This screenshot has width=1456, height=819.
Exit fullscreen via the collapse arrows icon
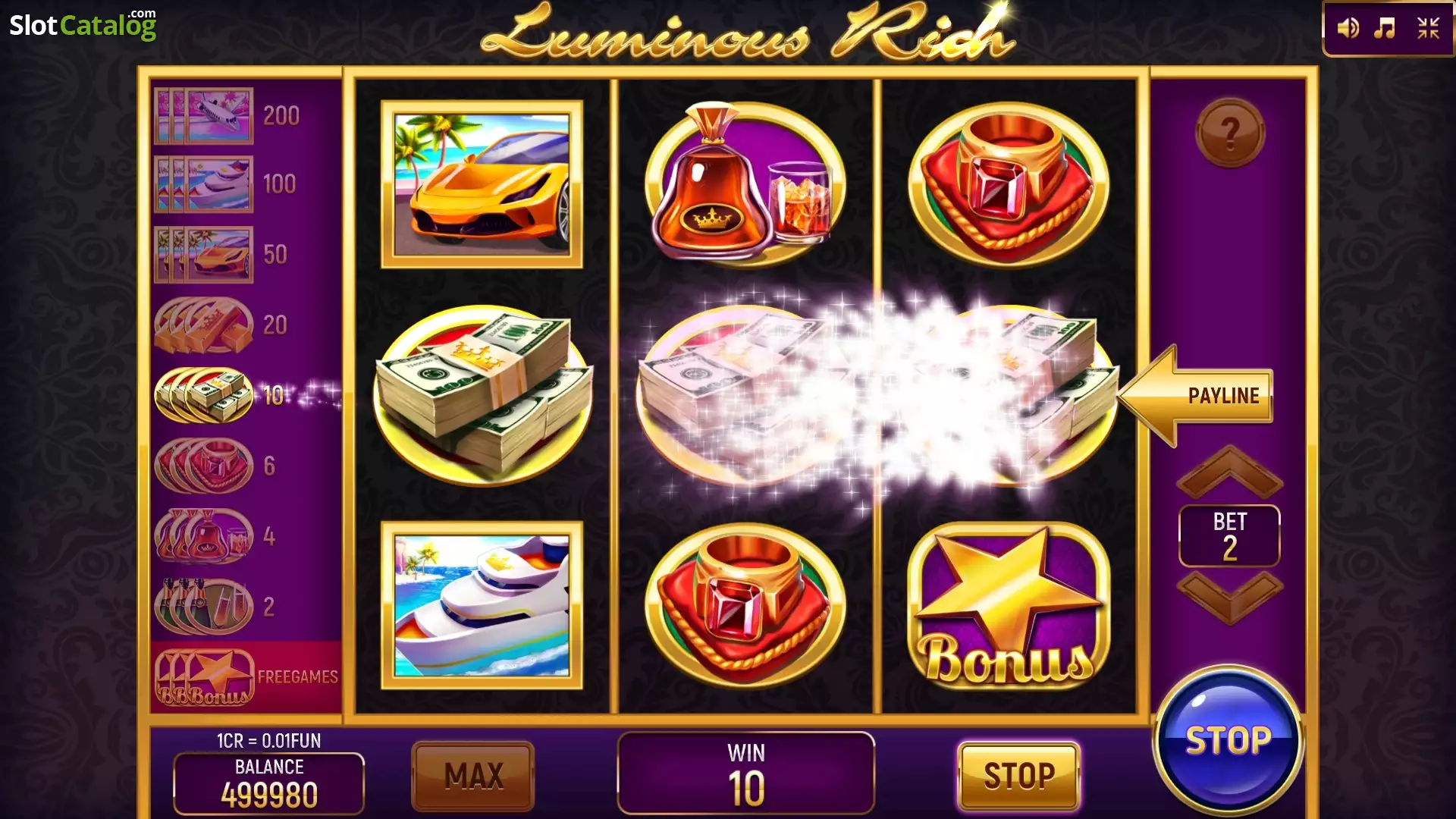pos(1428,28)
